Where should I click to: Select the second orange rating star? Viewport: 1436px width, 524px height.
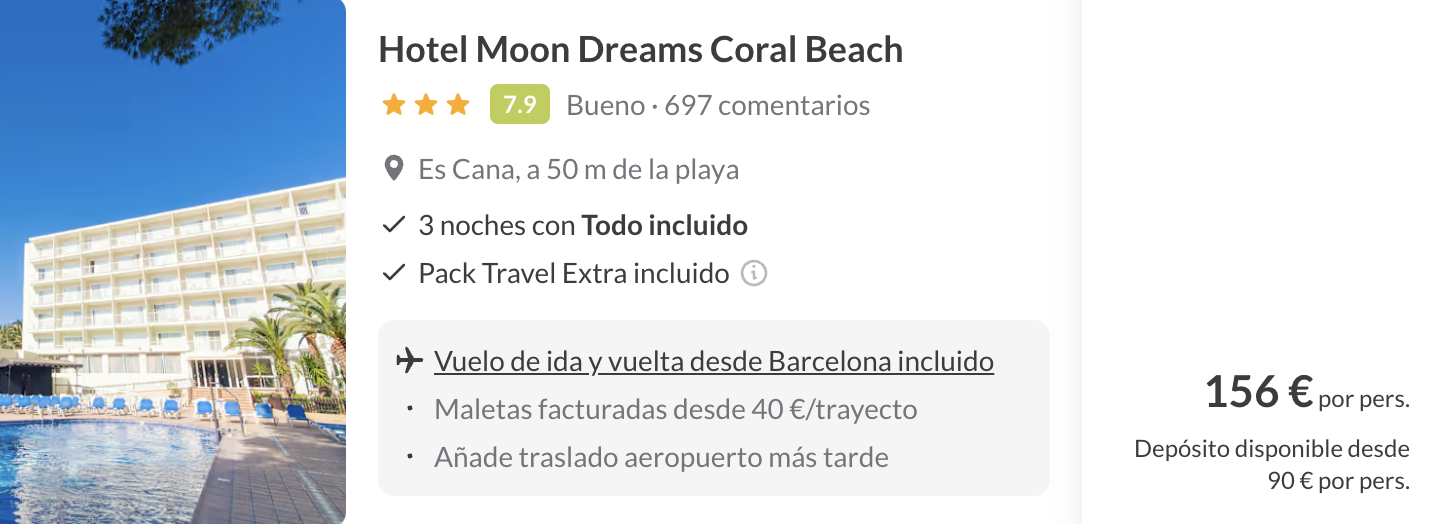pyautogui.click(x=426, y=104)
